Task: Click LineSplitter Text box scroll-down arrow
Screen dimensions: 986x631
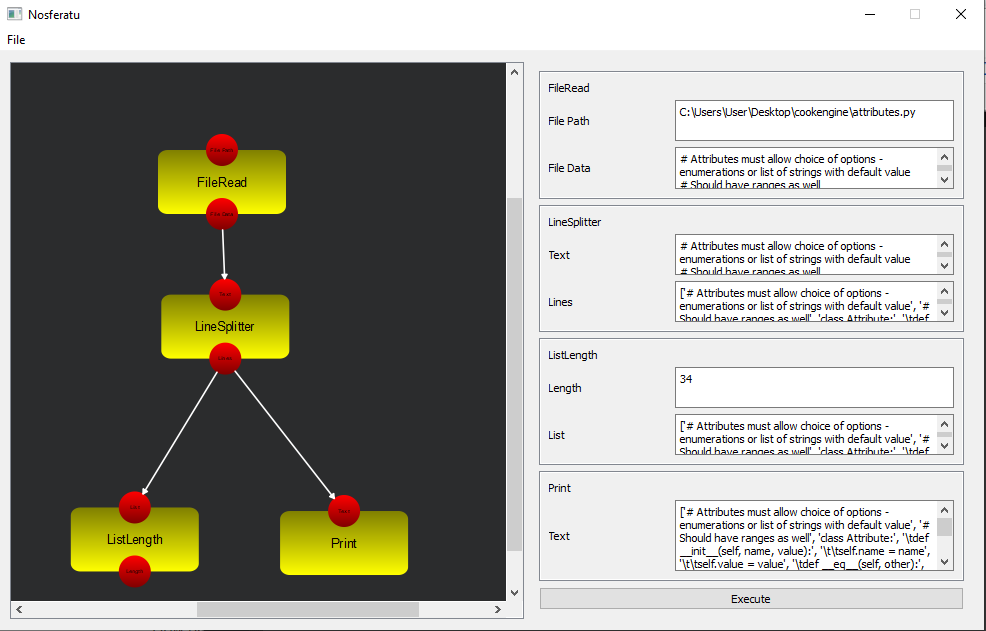Action: (x=944, y=266)
